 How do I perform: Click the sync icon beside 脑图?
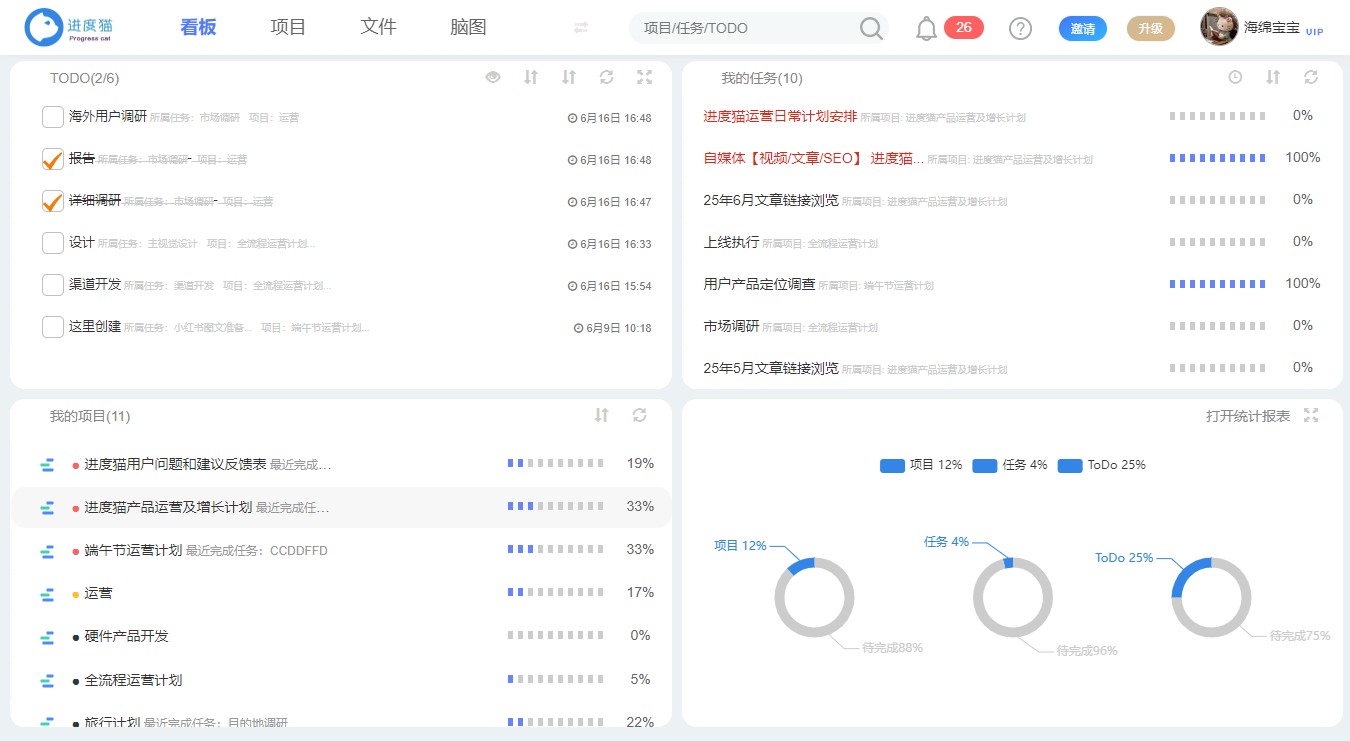point(581,28)
